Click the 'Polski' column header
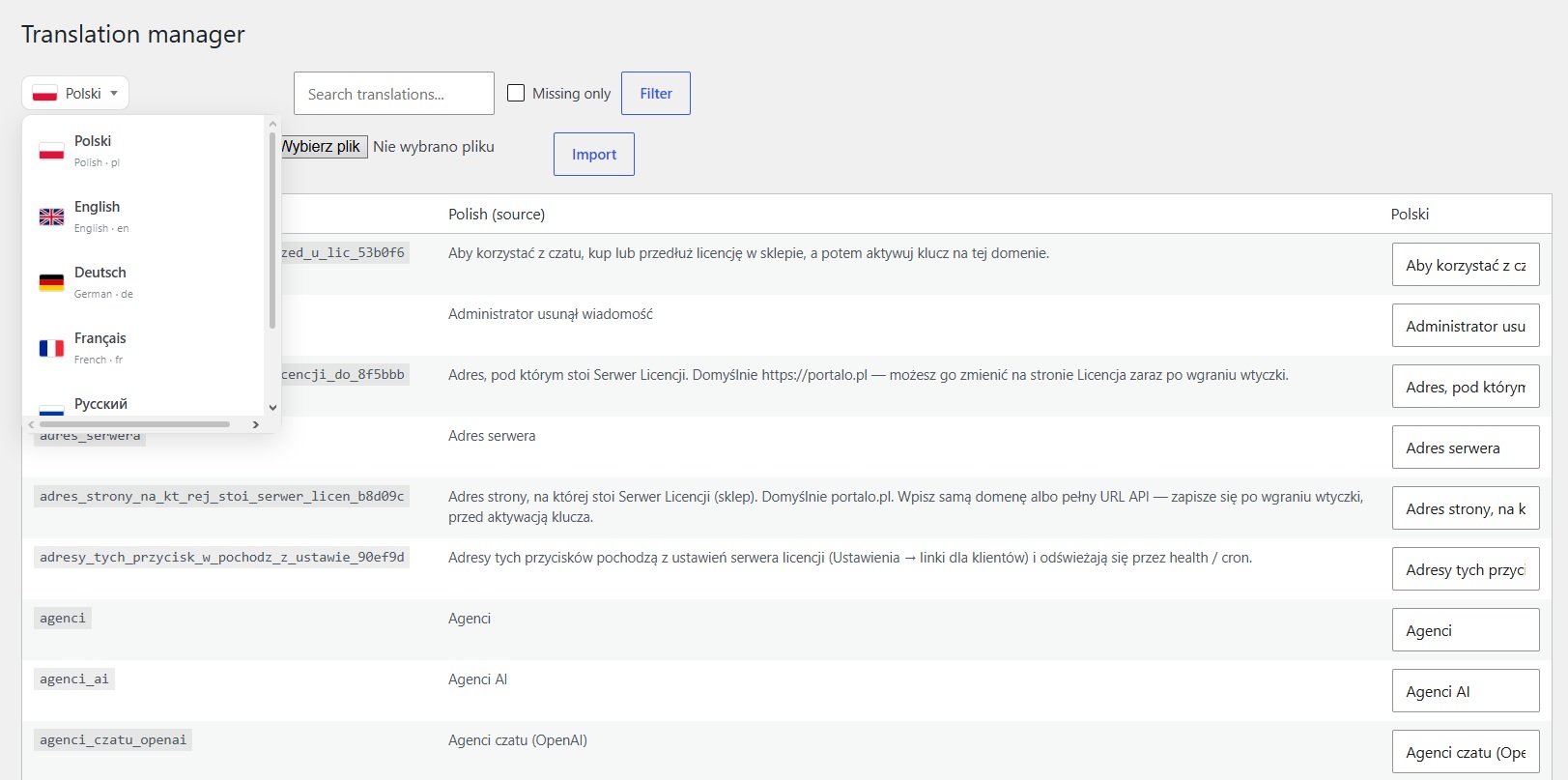Viewport: 1568px width, 780px height. (1410, 214)
